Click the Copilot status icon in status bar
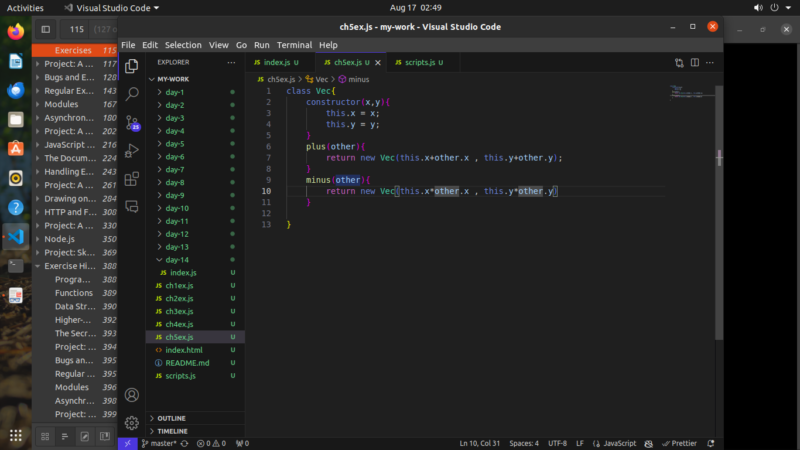Viewport: 800px width, 450px height. pyautogui.click(x=648, y=443)
